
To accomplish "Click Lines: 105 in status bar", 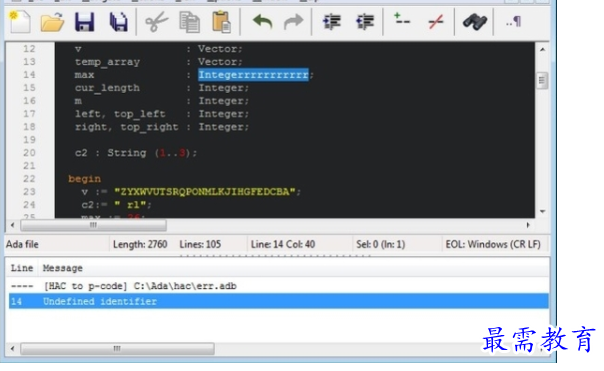I will click(200, 244).
